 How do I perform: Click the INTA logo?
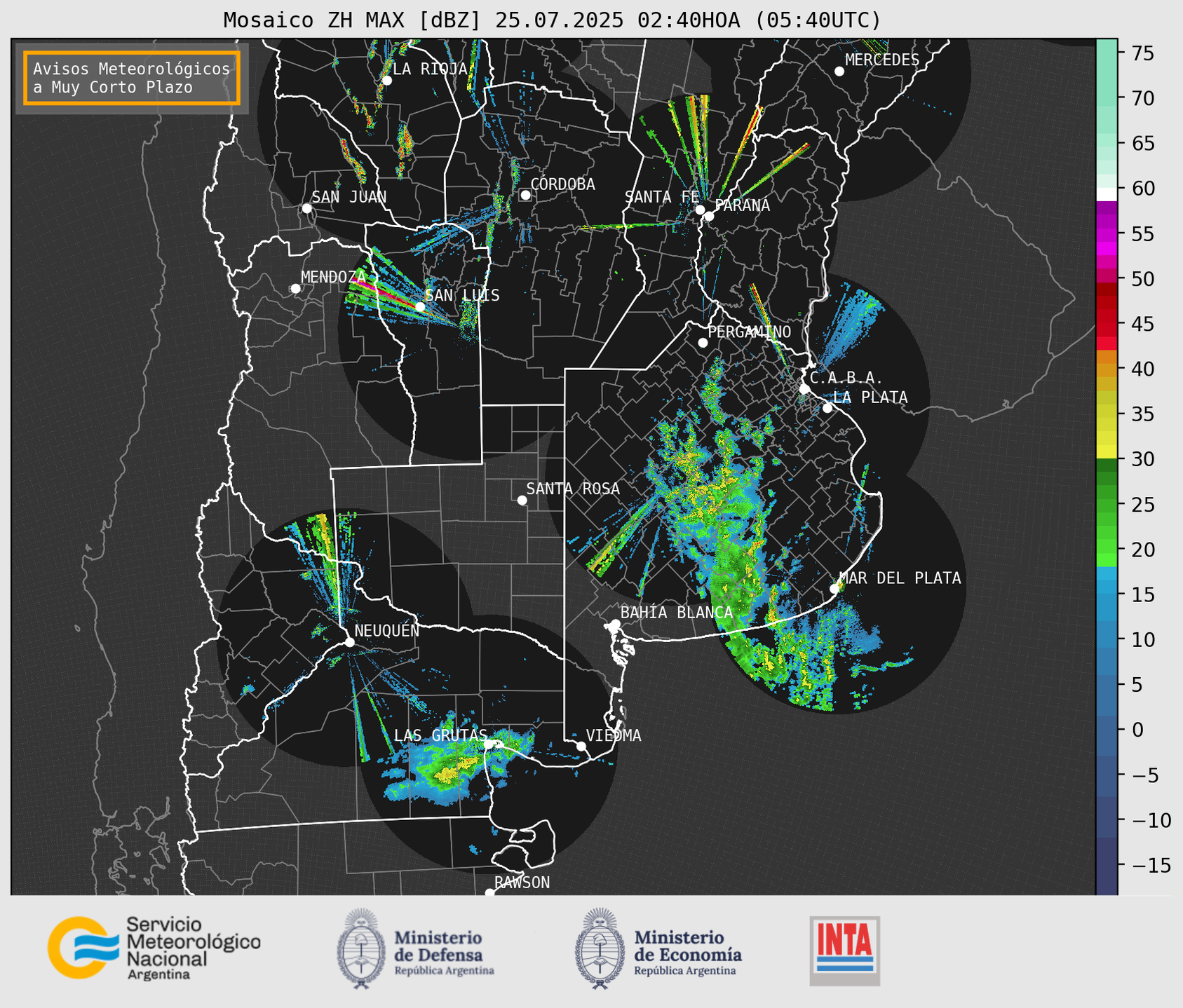[x=844, y=951]
